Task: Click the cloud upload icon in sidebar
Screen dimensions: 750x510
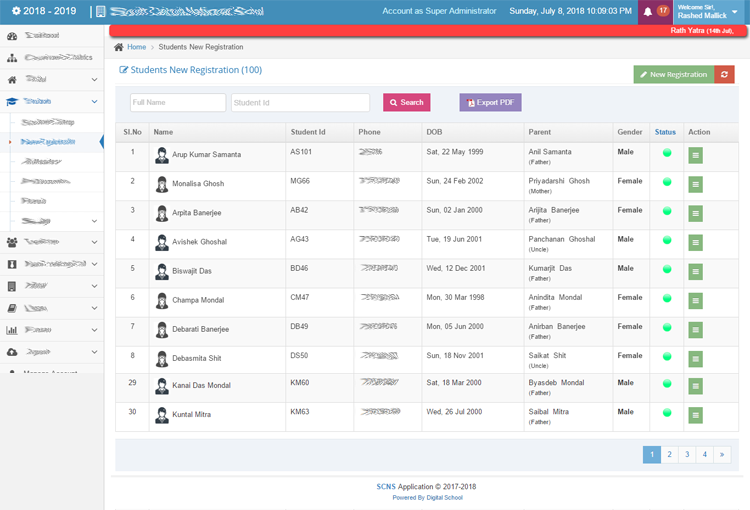Action: 12,352
